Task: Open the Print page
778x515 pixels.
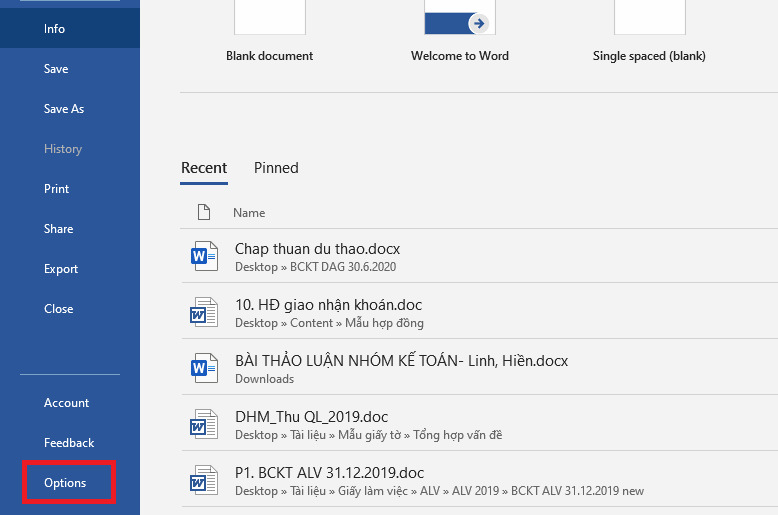Action: 57,189
